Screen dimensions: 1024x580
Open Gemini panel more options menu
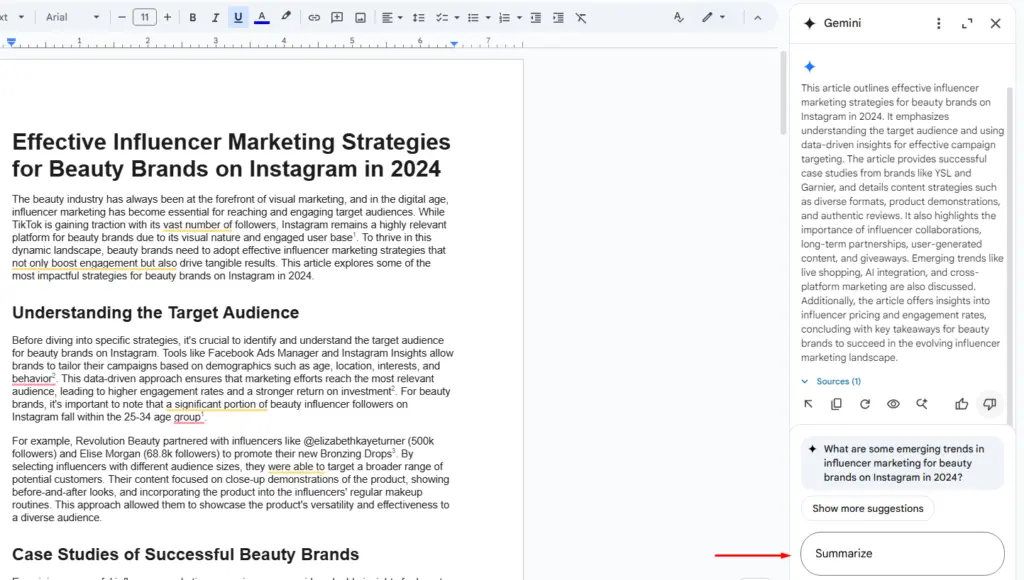point(938,23)
